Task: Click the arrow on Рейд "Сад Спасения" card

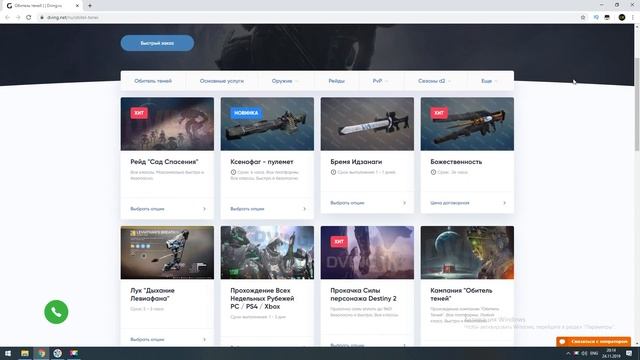Action: (204, 209)
